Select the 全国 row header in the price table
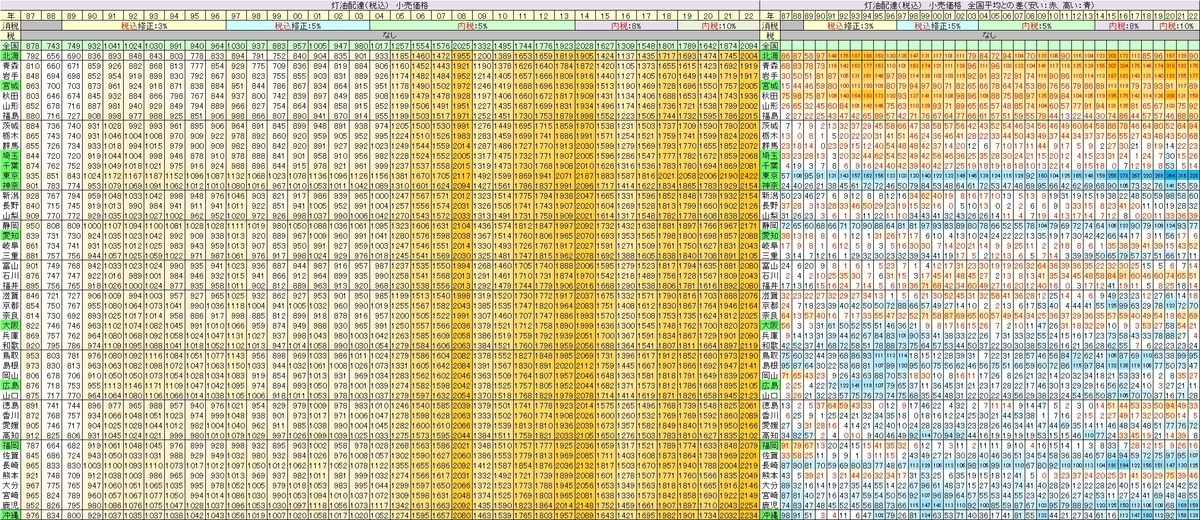This screenshot has width=1200, height=520. (x=11, y=46)
